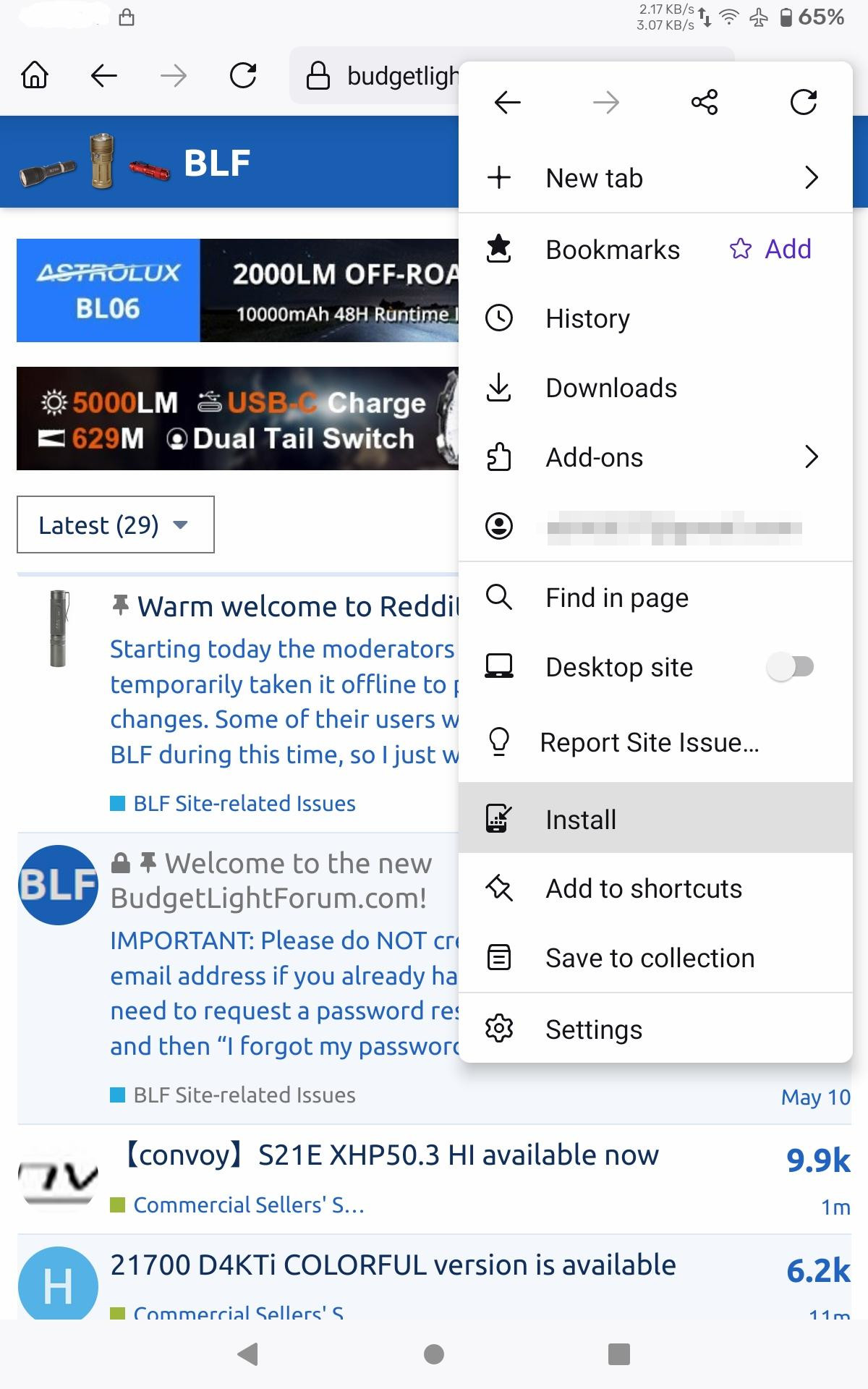Open Downloads from the menu

655,388
